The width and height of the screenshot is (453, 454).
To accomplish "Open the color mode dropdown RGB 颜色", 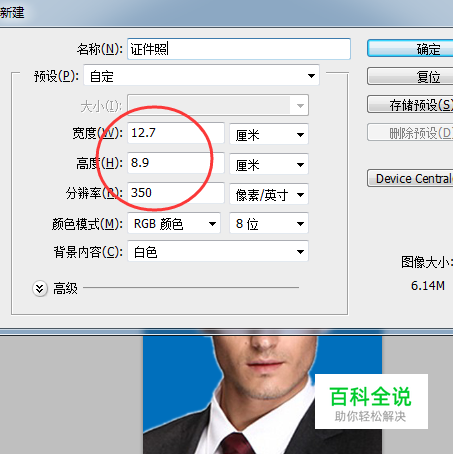I will 174,223.
